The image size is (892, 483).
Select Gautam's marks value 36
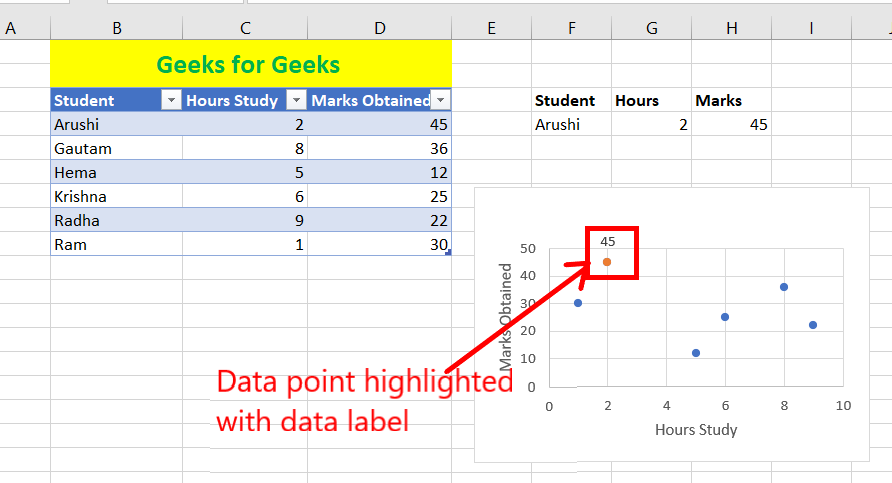379,148
